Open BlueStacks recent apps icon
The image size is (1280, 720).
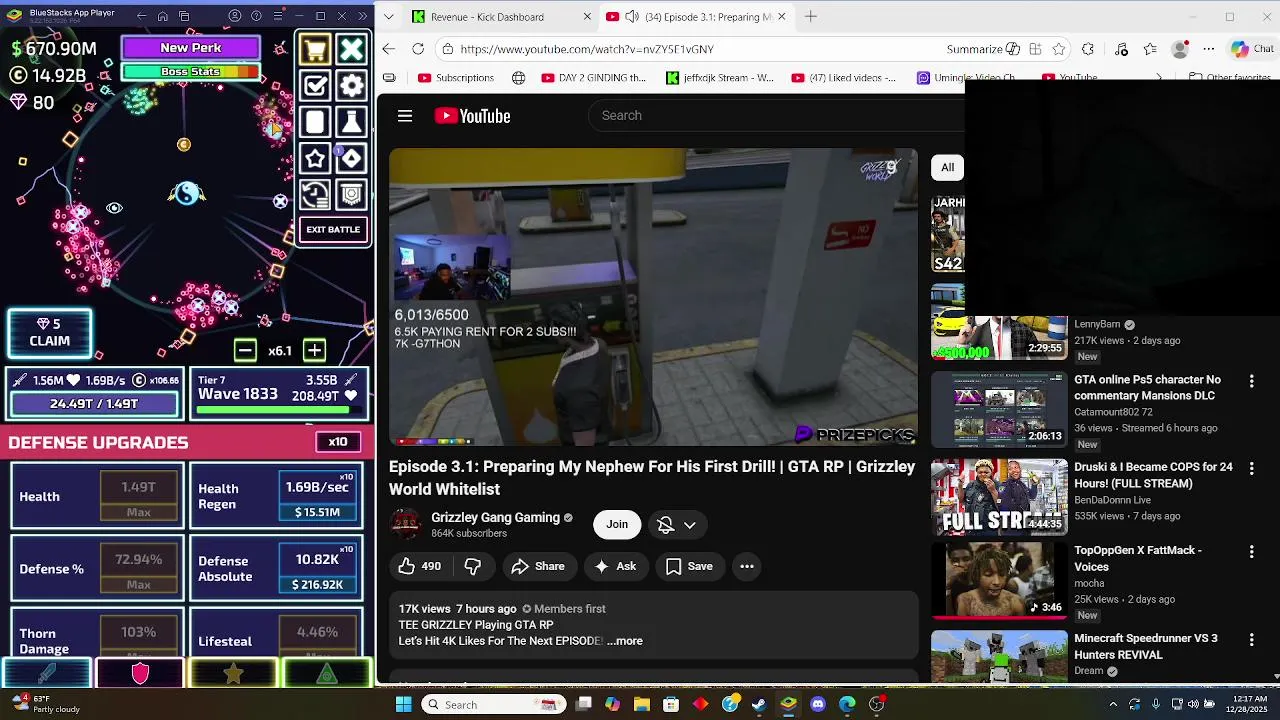(x=185, y=16)
